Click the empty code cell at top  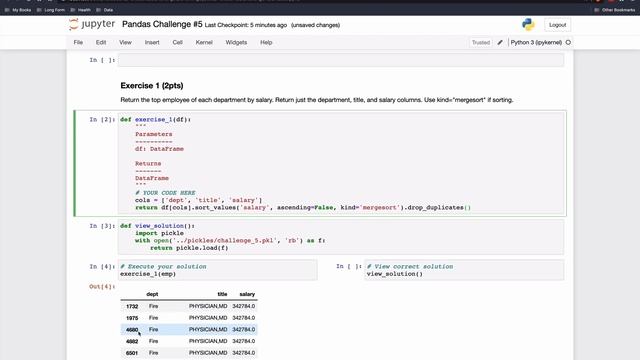click(341, 60)
